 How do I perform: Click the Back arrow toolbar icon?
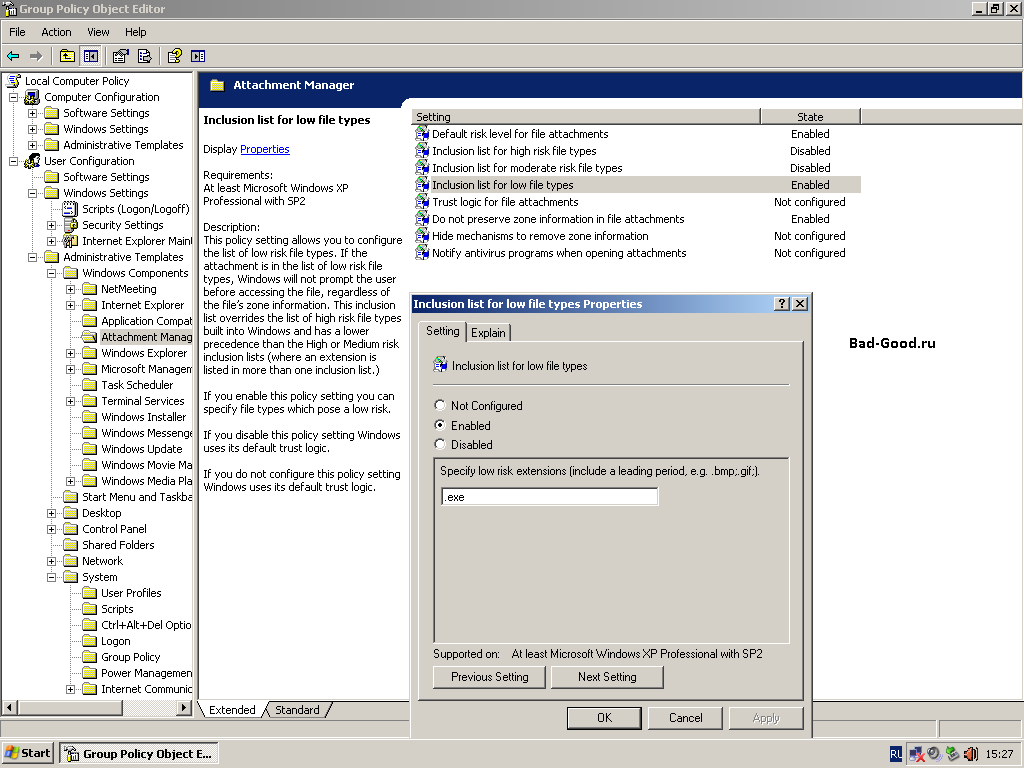pyautogui.click(x=13, y=56)
